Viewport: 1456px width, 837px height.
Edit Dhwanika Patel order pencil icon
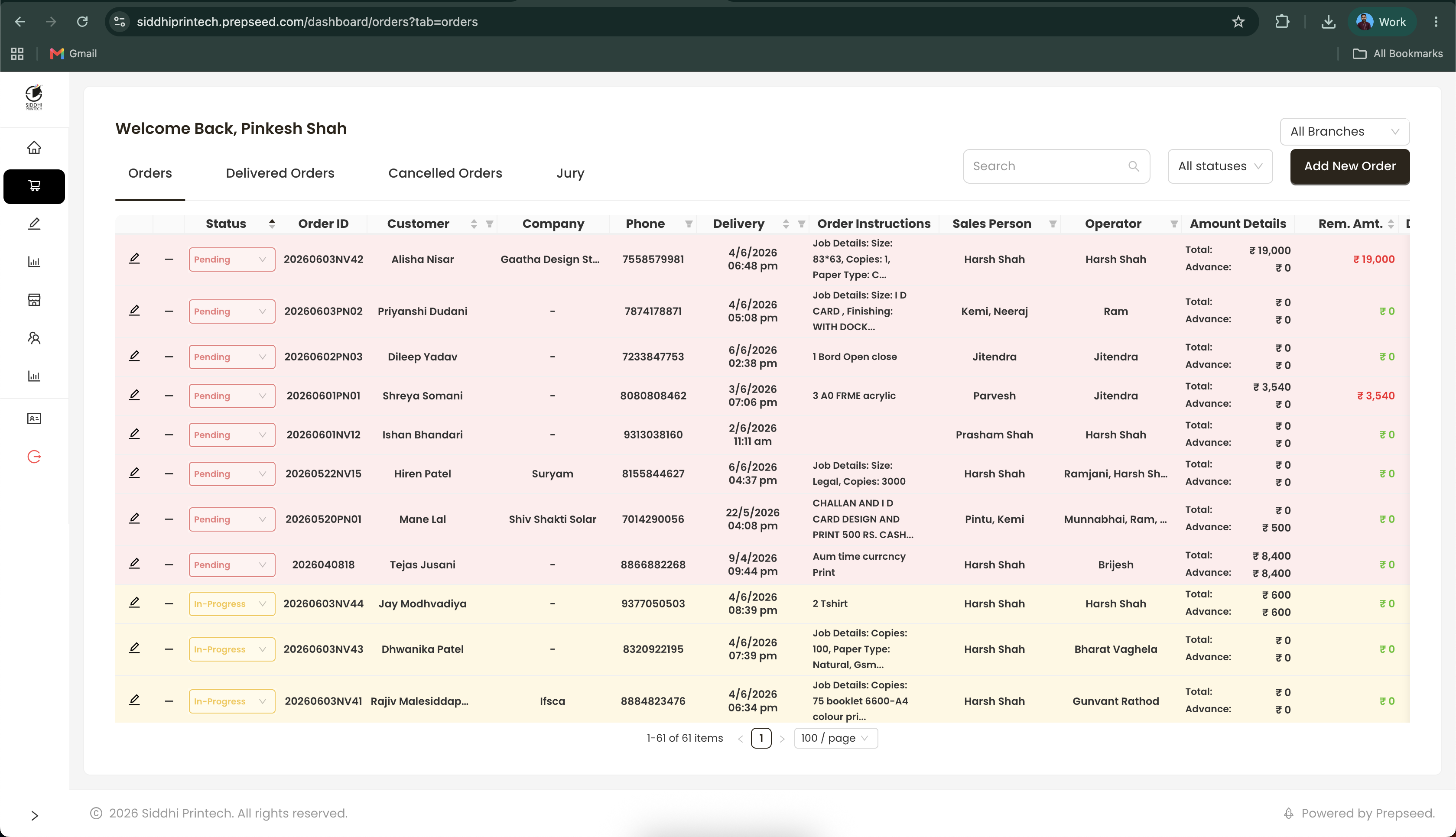pyautogui.click(x=134, y=649)
